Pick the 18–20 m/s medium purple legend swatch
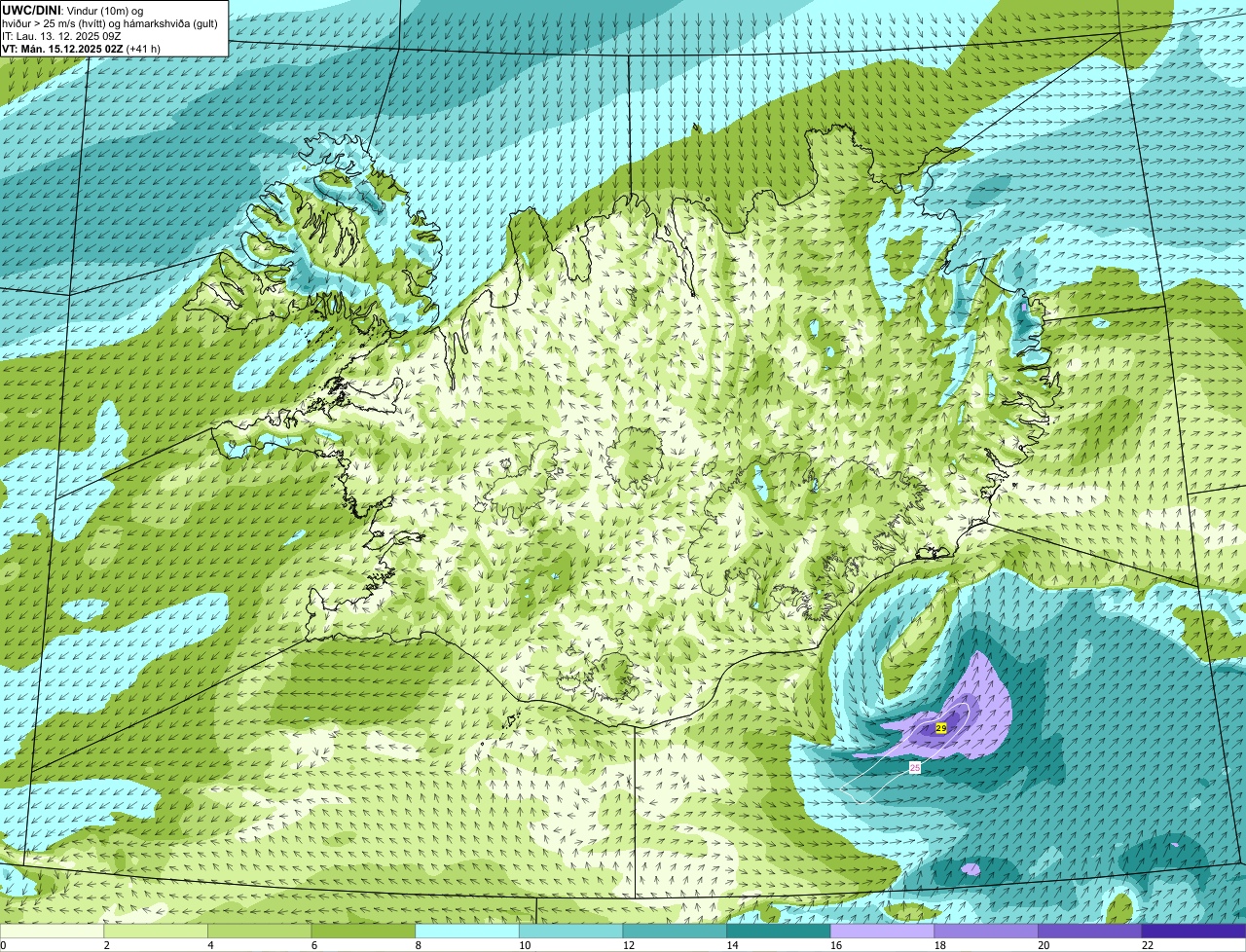 click(x=986, y=931)
